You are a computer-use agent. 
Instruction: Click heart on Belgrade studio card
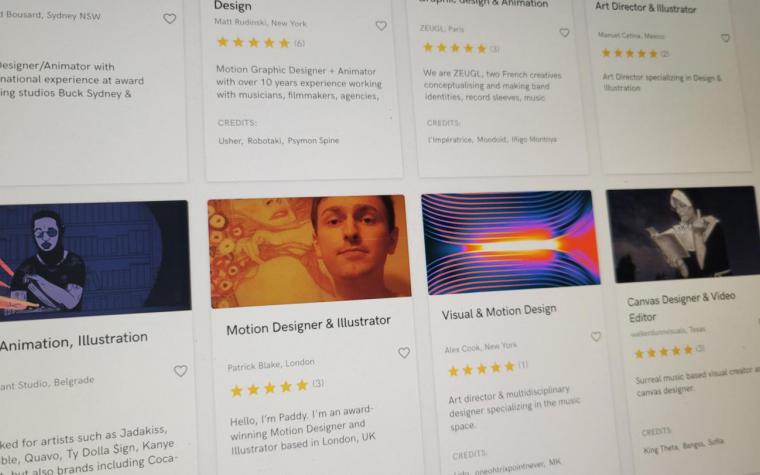point(180,371)
